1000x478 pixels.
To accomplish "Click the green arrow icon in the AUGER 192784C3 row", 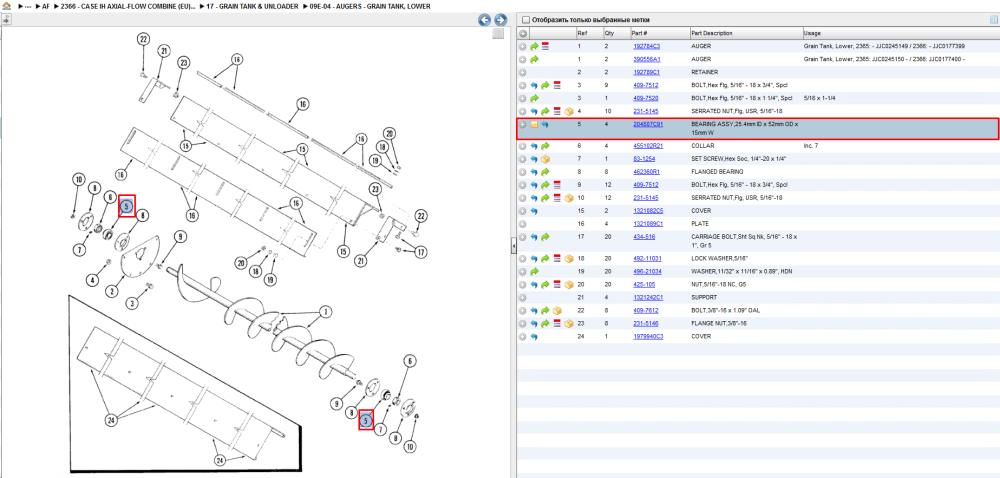I will tap(535, 47).
